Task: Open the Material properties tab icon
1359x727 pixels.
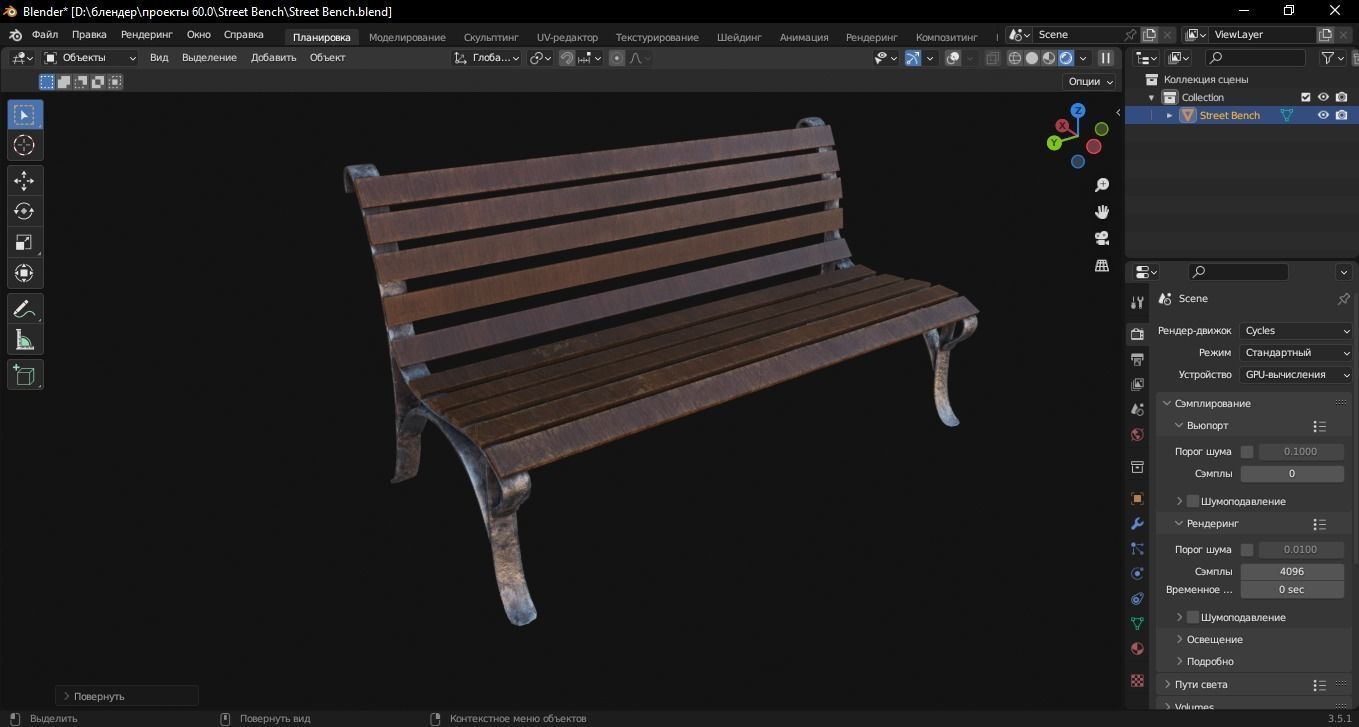Action: point(1137,648)
